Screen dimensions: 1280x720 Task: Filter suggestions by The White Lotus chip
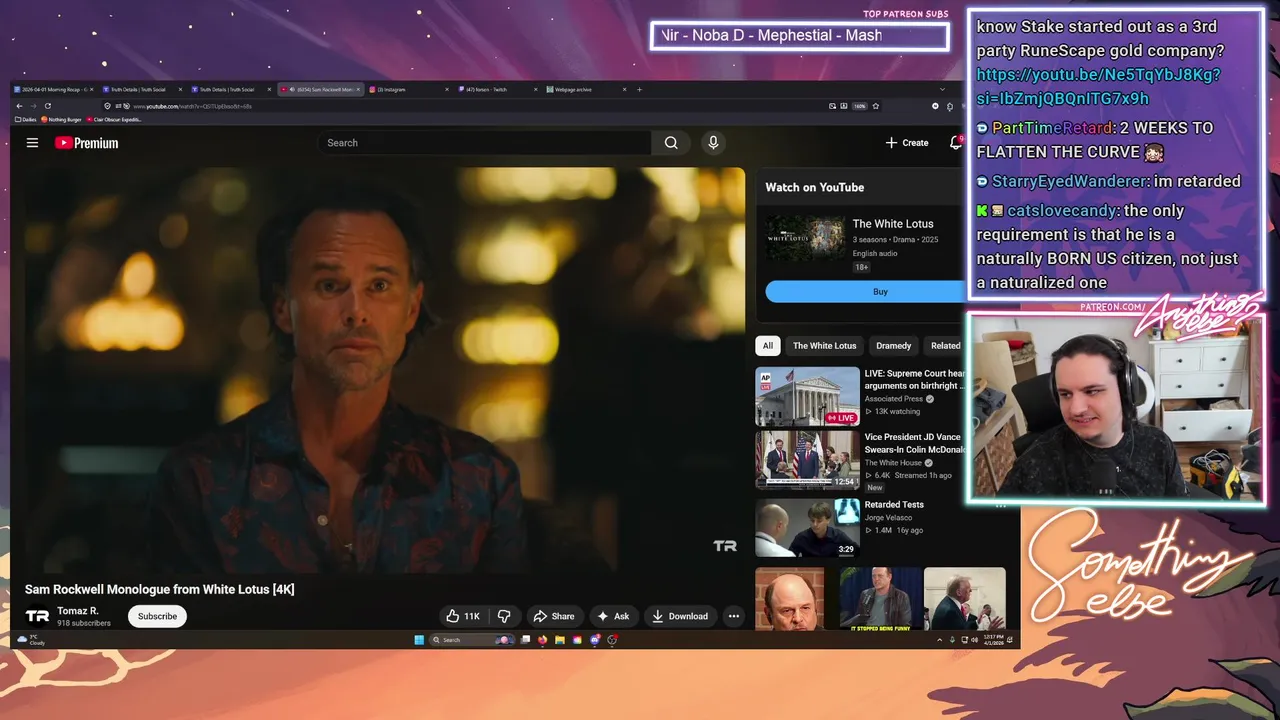825,346
